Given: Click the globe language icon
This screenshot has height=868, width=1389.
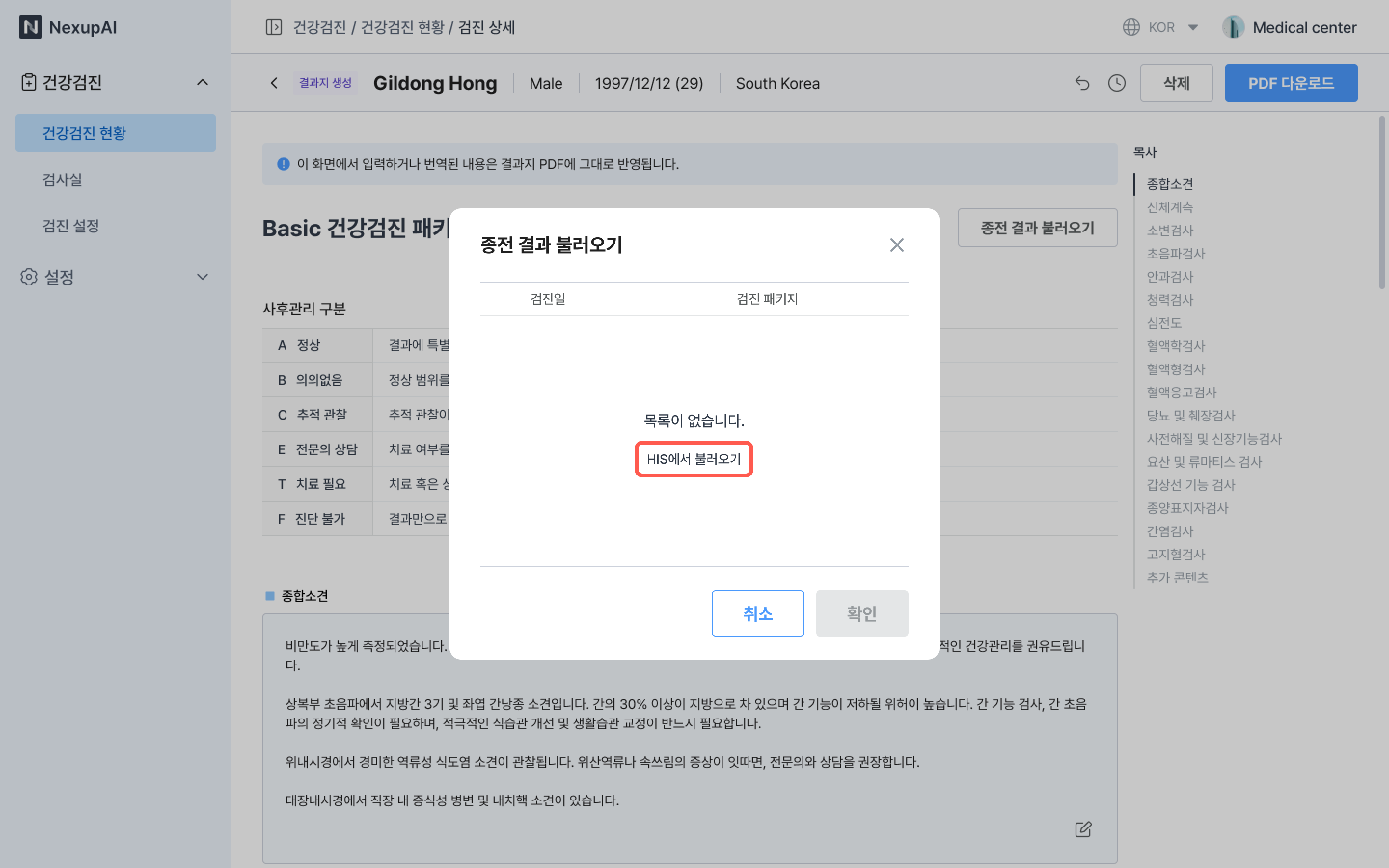Looking at the screenshot, I should [1130, 27].
